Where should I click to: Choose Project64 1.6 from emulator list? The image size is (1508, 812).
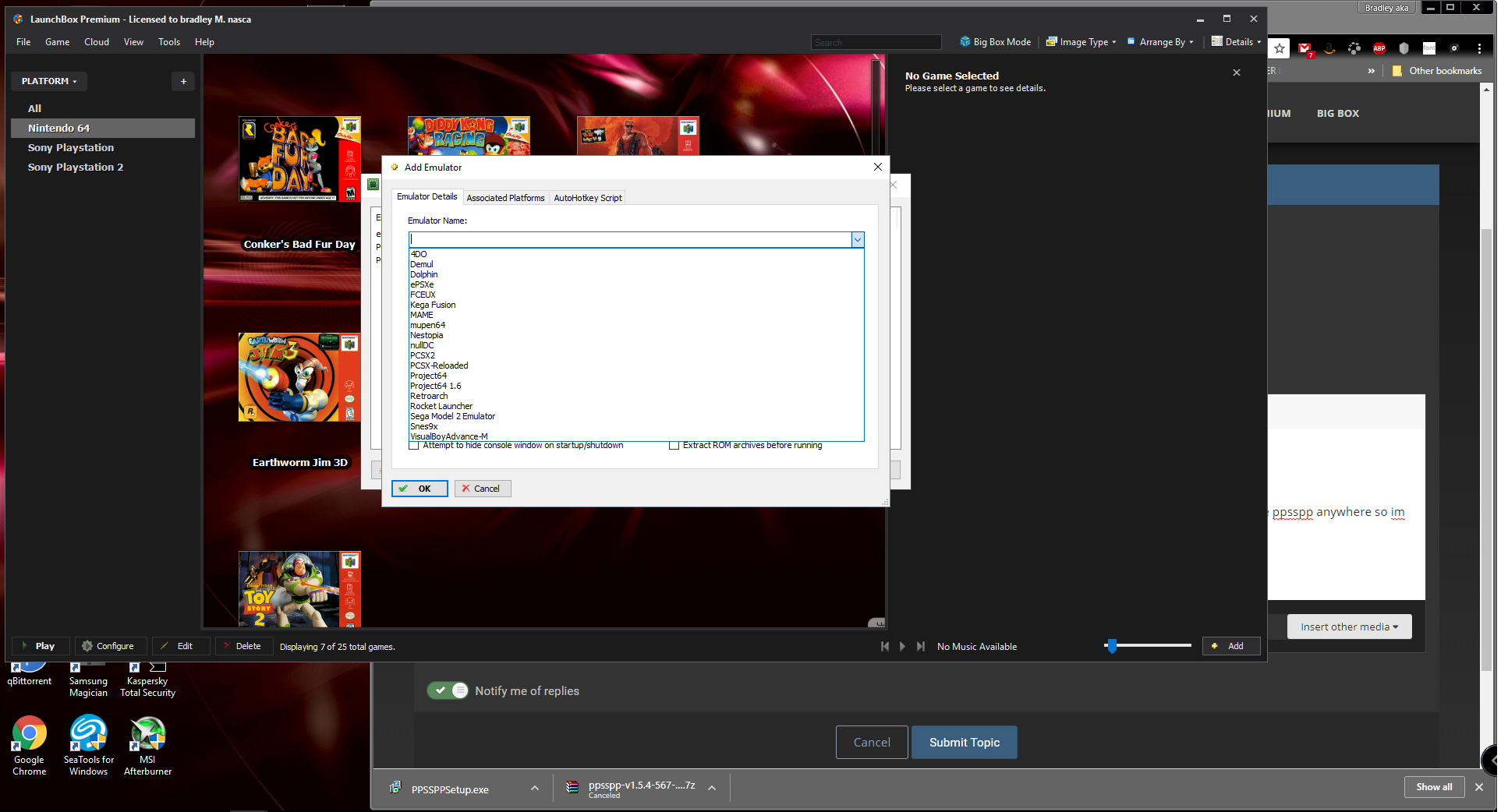pyautogui.click(x=636, y=386)
